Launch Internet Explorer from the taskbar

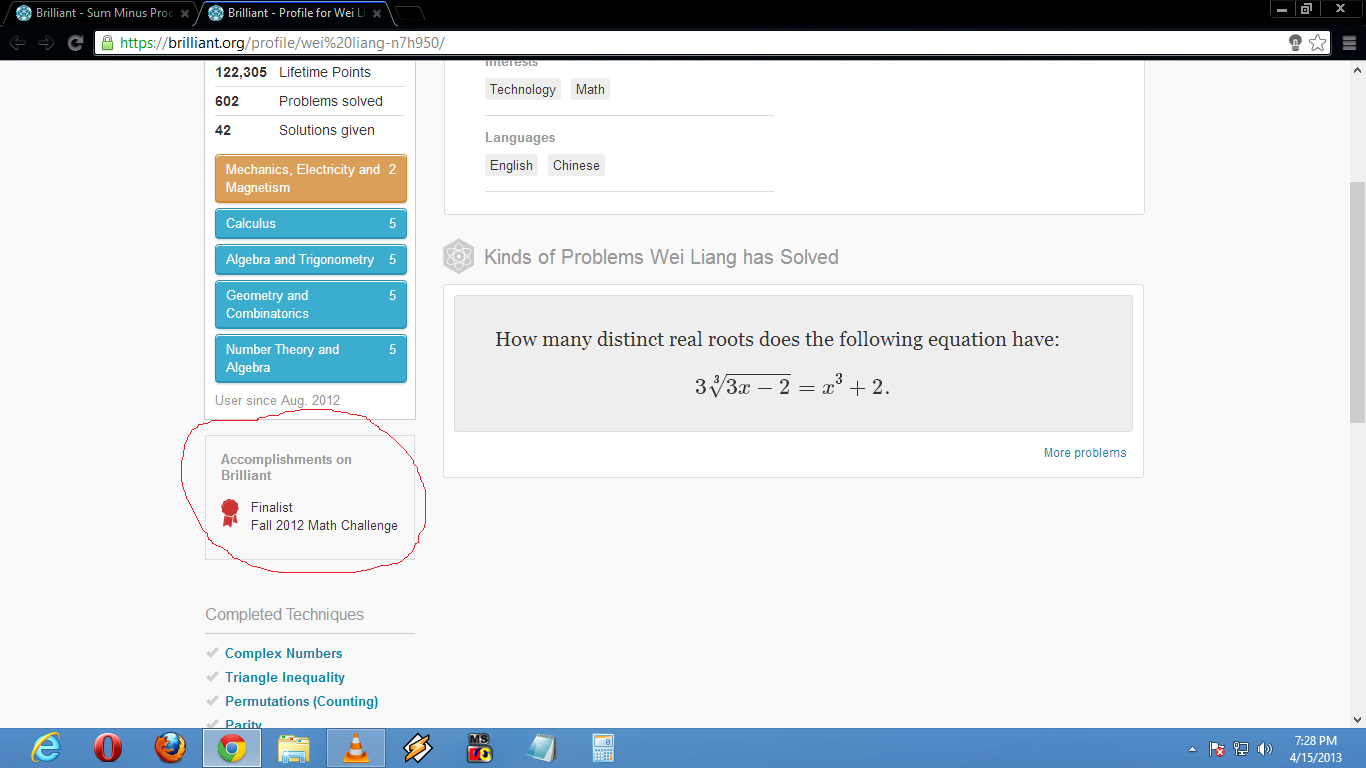tap(46, 748)
